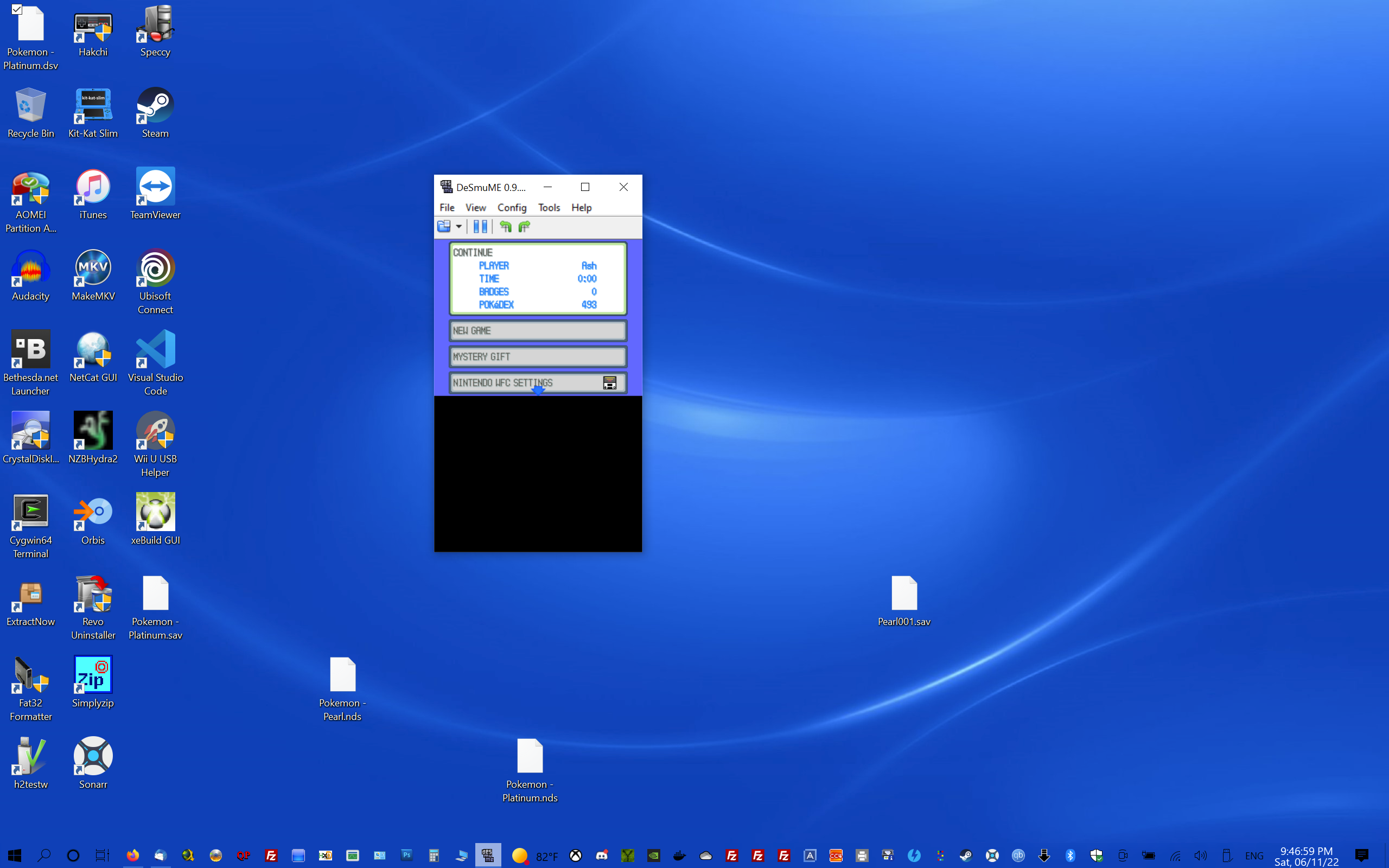Viewport: 1389px width, 868px height.
Task: Open Photoshop from the taskbar
Action: [x=407, y=856]
